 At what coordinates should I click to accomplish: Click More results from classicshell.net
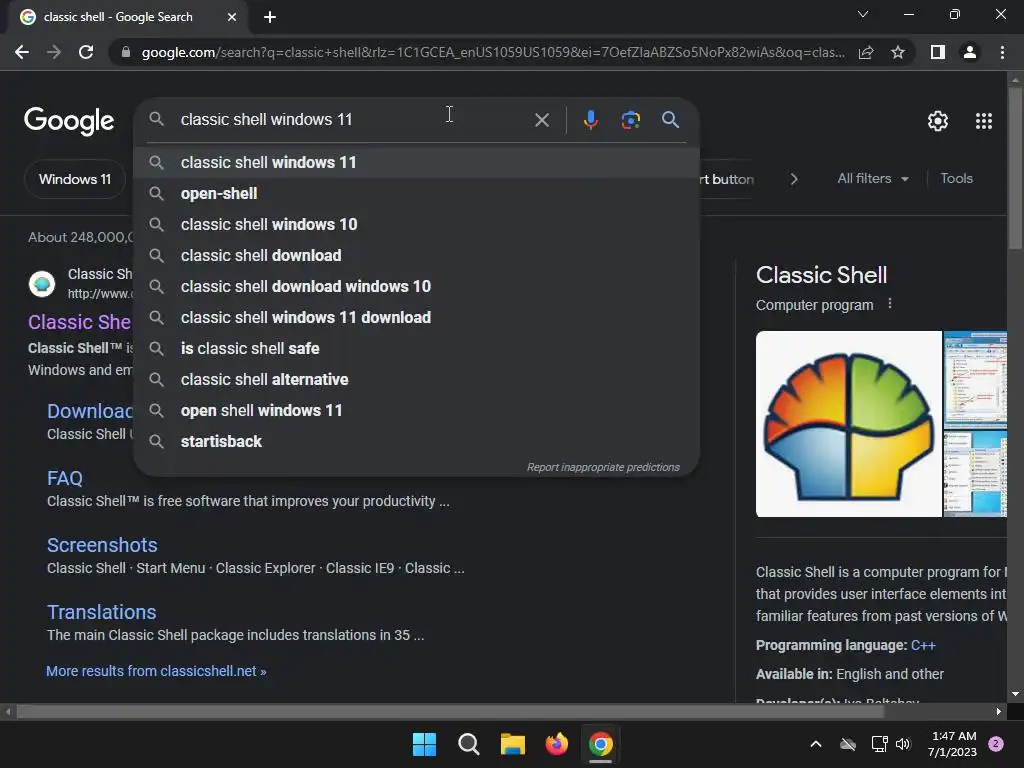click(x=156, y=671)
